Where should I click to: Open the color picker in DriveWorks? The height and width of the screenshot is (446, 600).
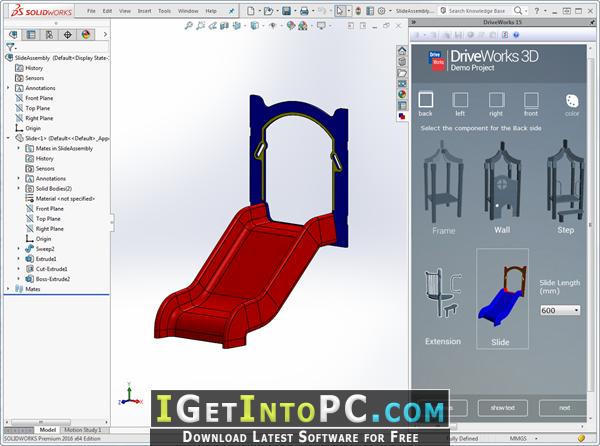[572, 104]
